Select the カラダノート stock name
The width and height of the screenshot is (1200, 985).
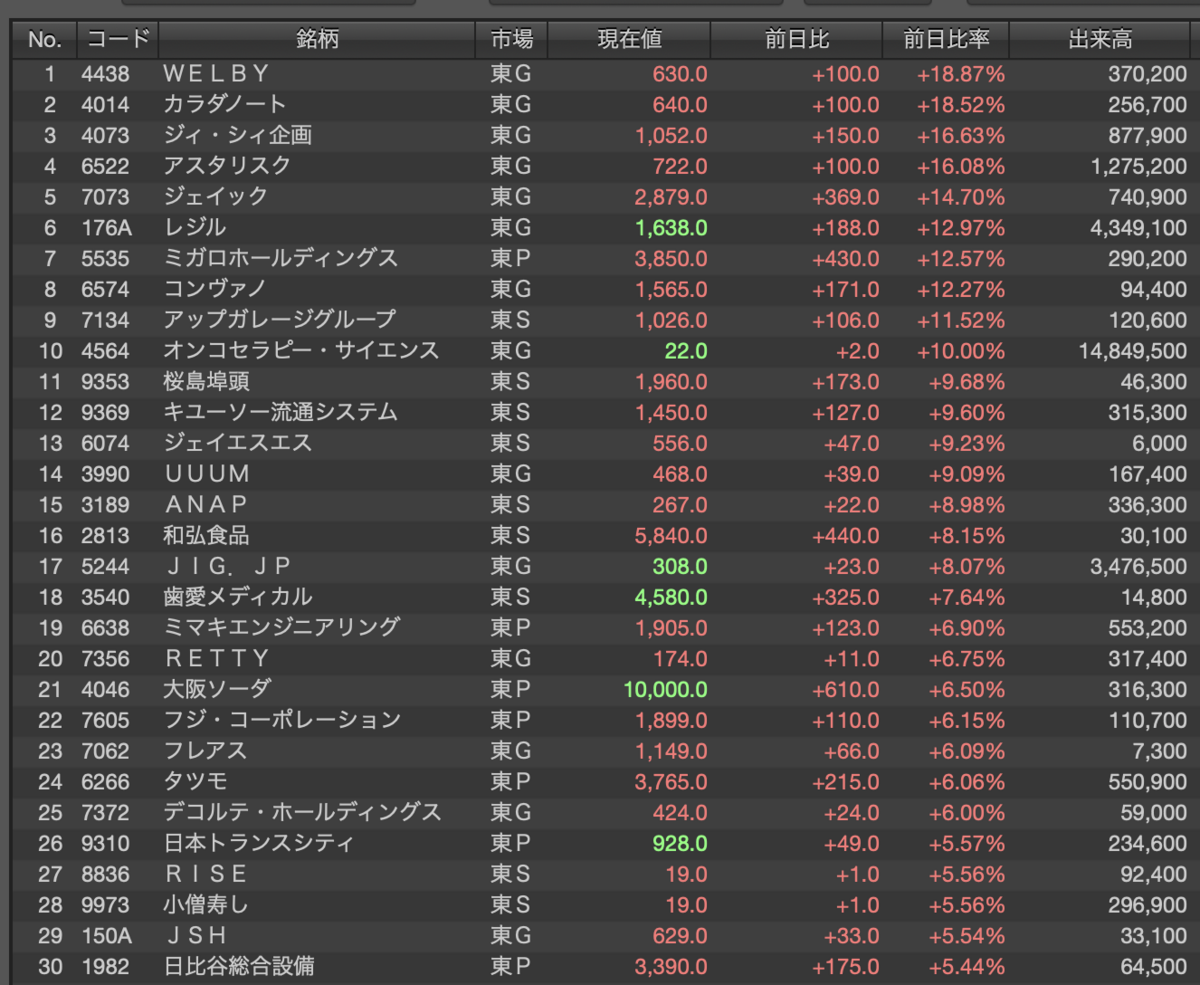pyautogui.click(x=225, y=104)
